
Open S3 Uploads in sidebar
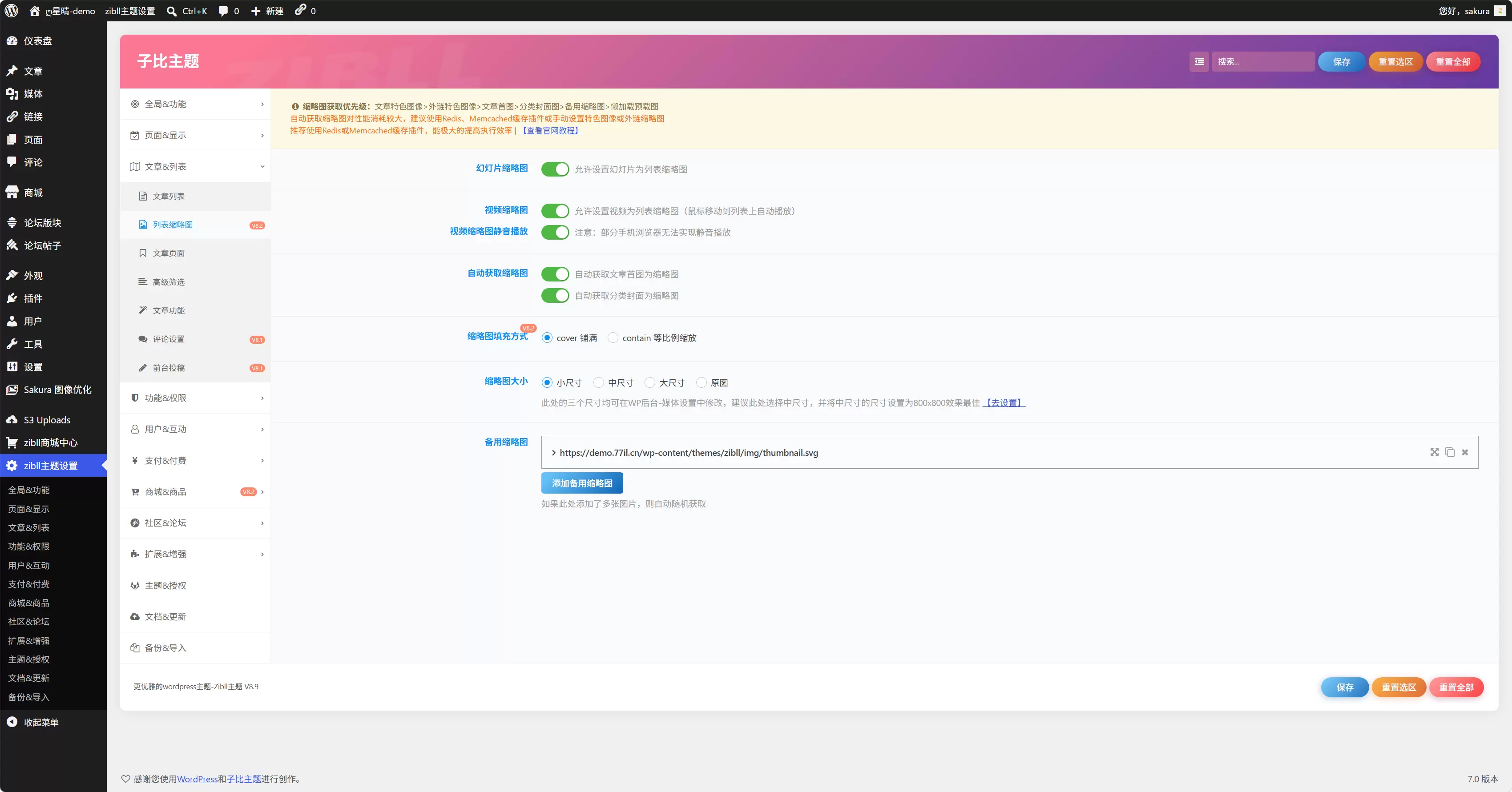coord(53,420)
